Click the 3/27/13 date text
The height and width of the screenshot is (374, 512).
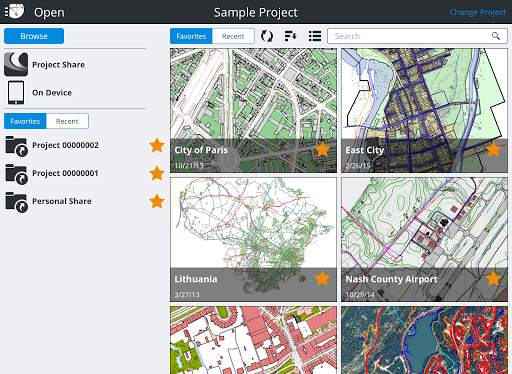tap(187, 294)
